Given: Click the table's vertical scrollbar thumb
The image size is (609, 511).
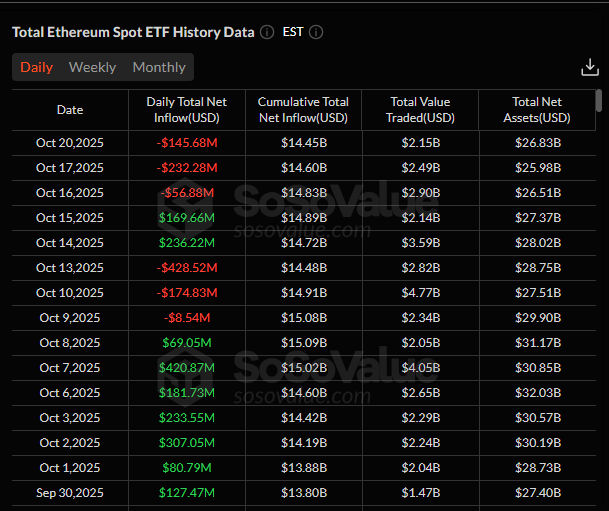Looking at the screenshot, I should (598, 101).
